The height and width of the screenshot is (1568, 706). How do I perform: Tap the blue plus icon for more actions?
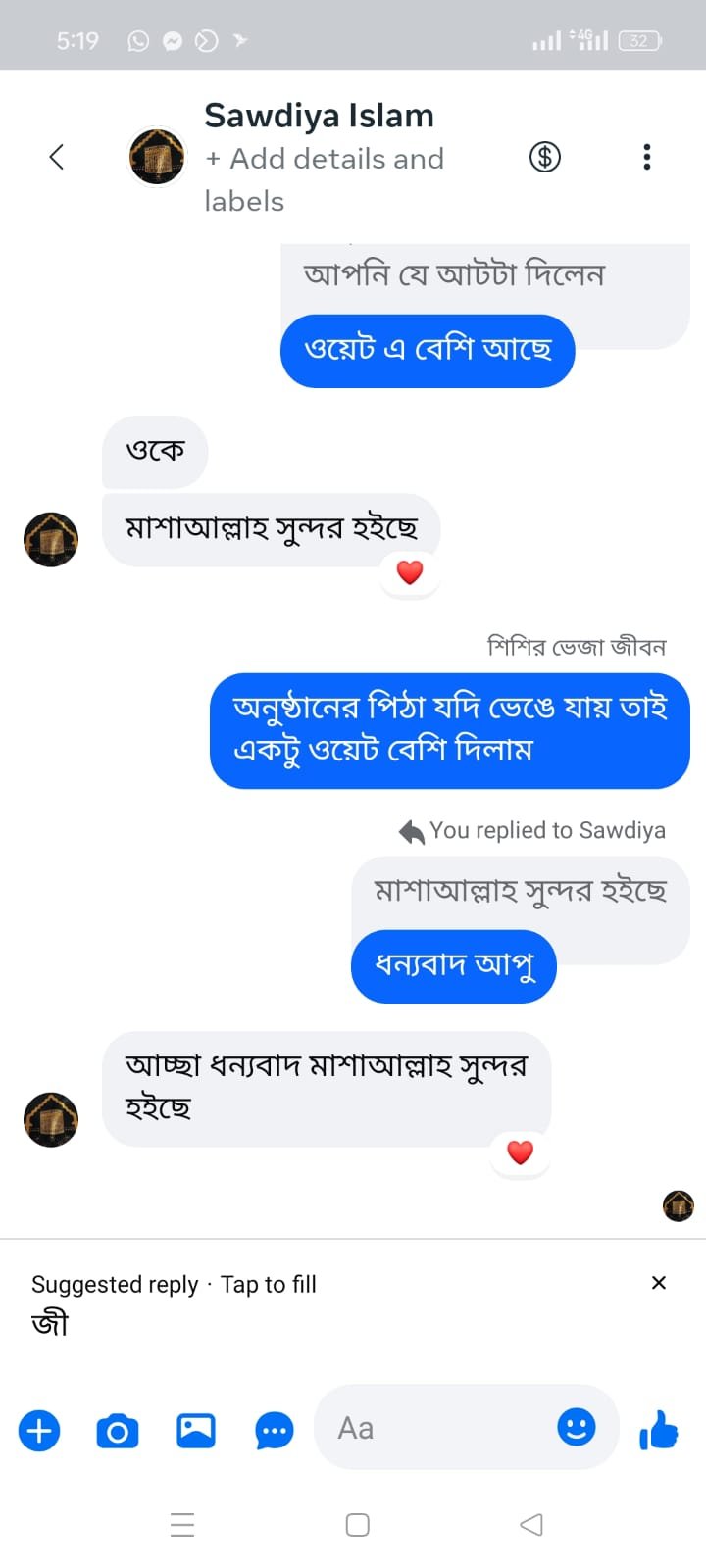[x=39, y=1431]
